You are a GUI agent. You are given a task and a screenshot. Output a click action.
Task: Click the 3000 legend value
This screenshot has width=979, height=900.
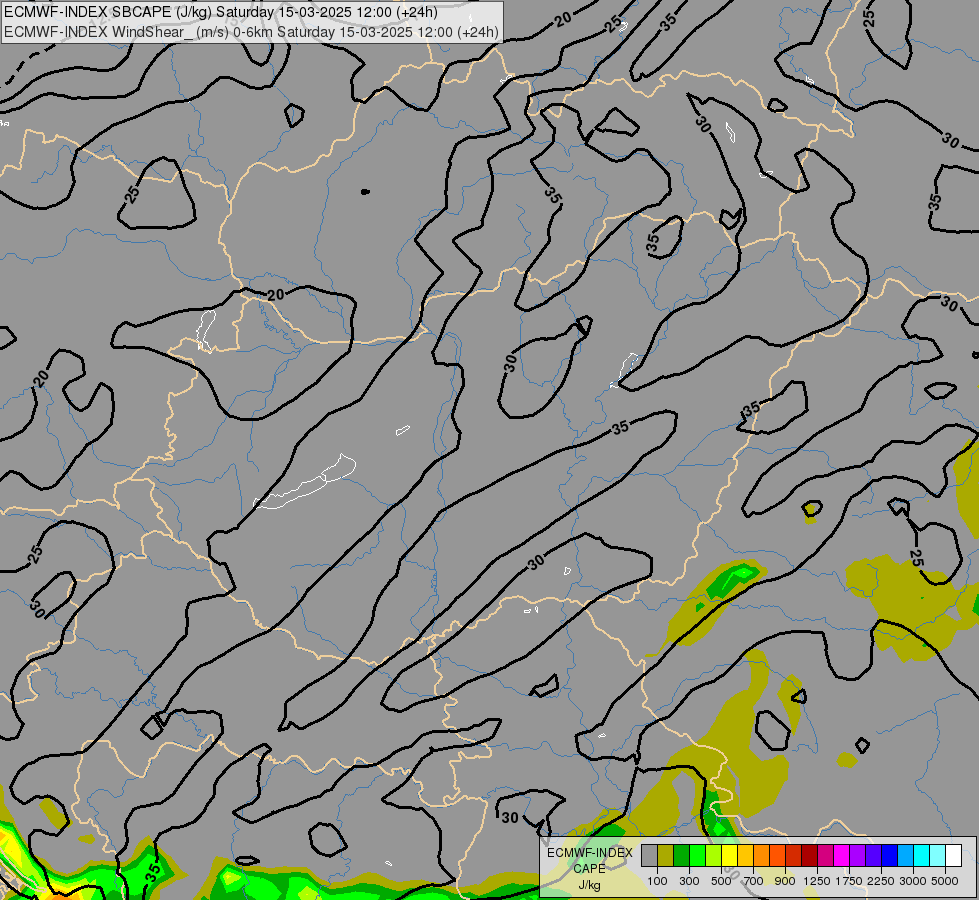click(913, 881)
